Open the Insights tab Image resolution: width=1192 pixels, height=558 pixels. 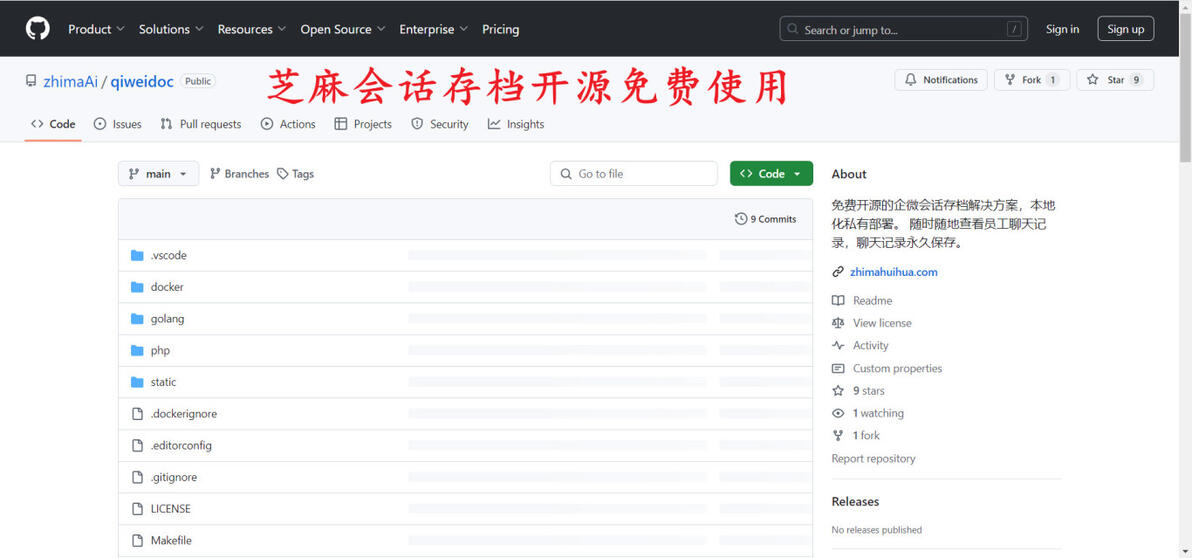[516, 124]
